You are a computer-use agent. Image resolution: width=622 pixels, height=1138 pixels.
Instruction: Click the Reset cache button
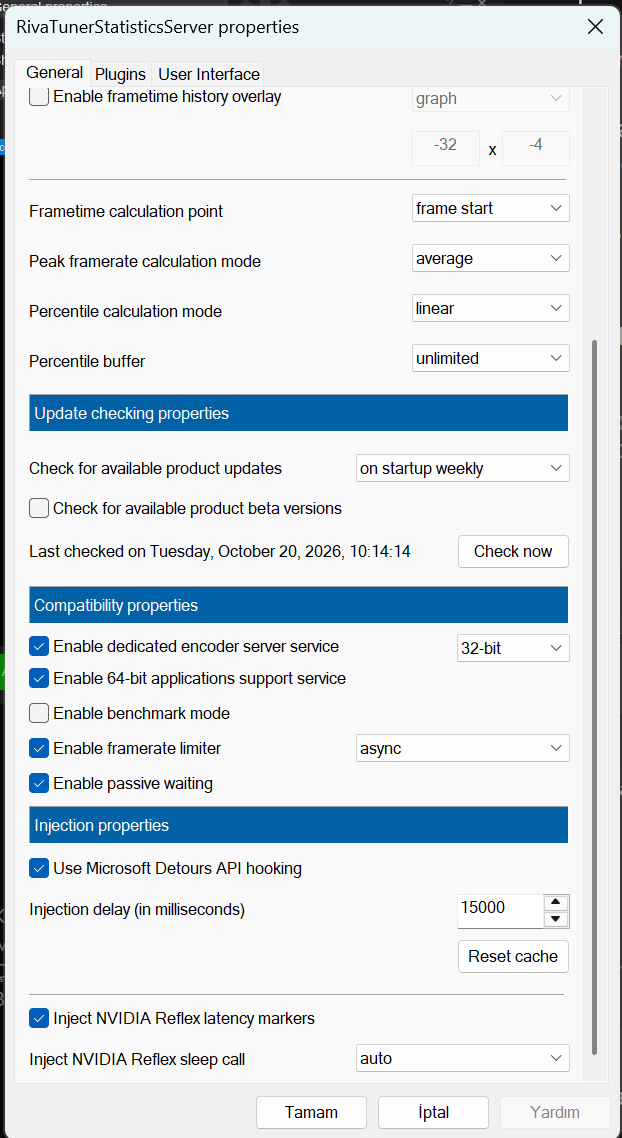(513, 956)
